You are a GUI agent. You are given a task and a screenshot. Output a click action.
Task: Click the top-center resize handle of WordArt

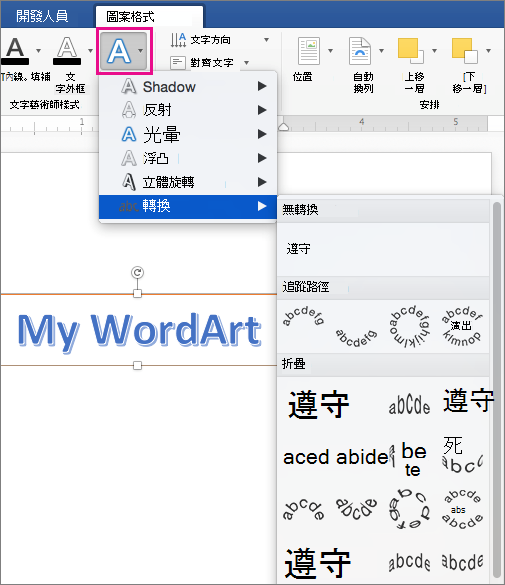137,294
